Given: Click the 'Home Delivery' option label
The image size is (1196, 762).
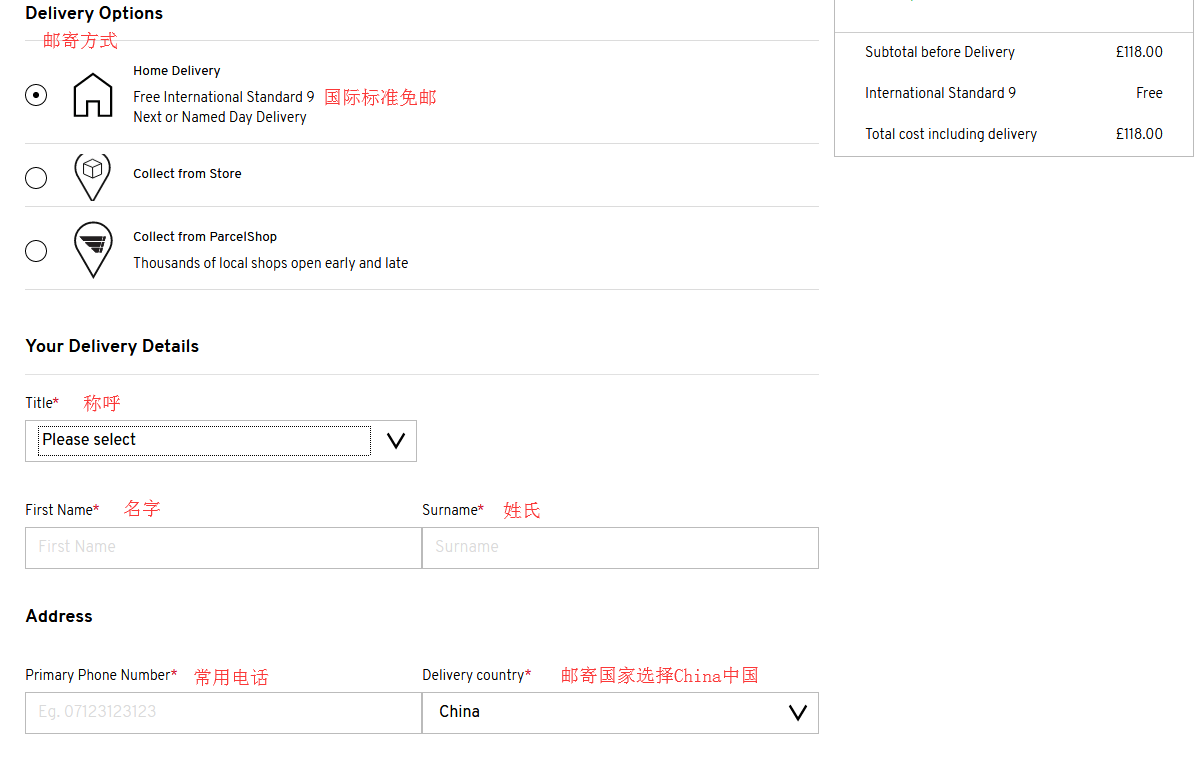Looking at the screenshot, I should [177, 71].
